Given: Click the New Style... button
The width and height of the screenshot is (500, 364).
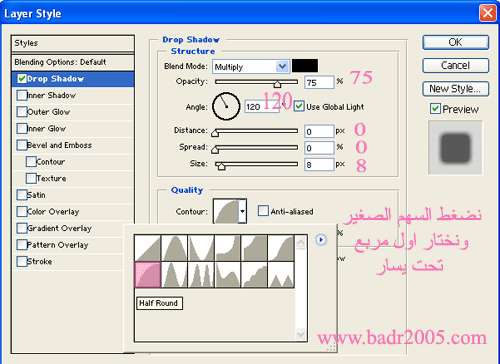Looking at the screenshot, I should (456, 89).
